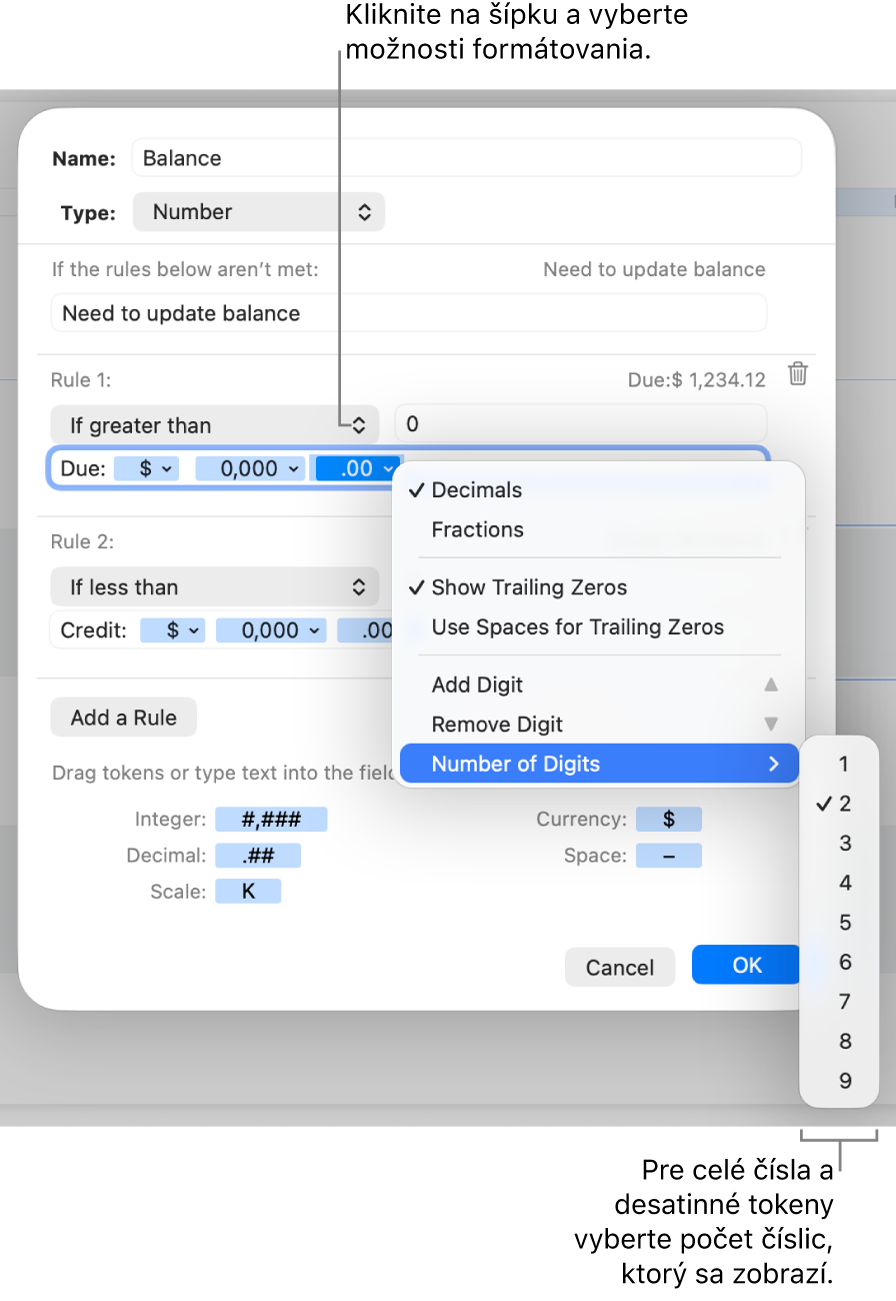This screenshot has height=1301, width=896.
Task: Open the If less than dropdown
Action: [214, 587]
